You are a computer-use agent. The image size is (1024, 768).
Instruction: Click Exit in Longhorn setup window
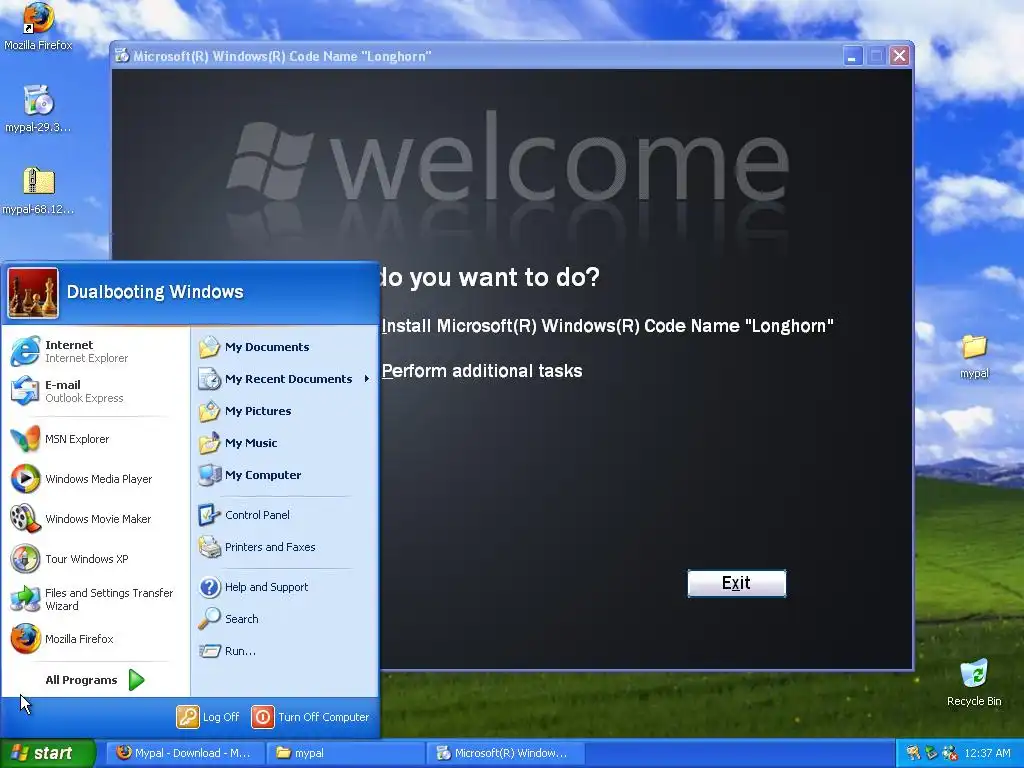coord(737,583)
